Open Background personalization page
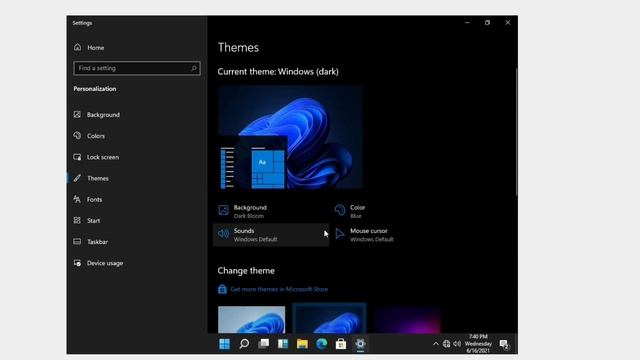The height and width of the screenshot is (360, 640). pyautogui.click(x=97, y=115)
